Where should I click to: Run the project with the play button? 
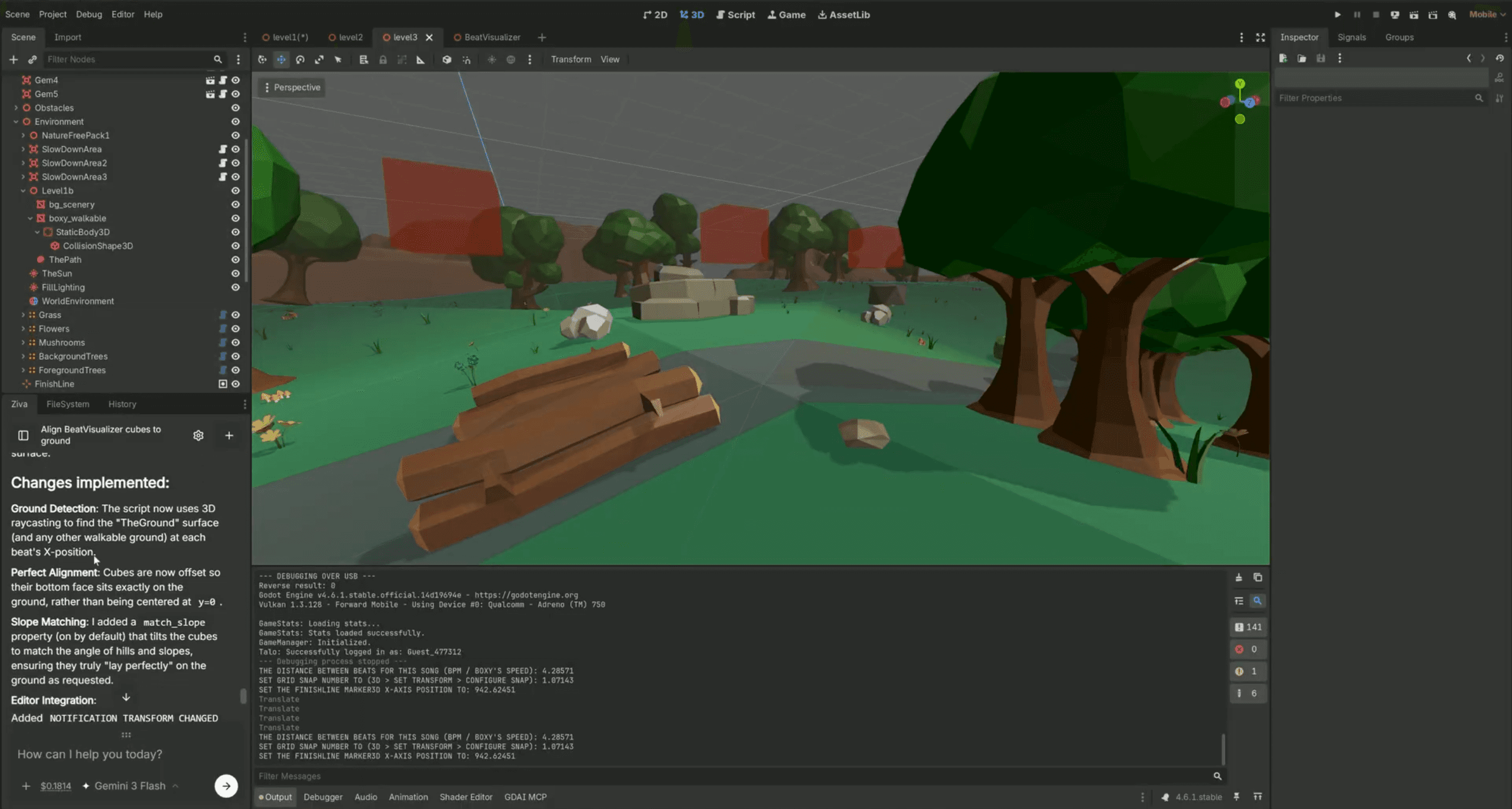(x=1337, y=15)
